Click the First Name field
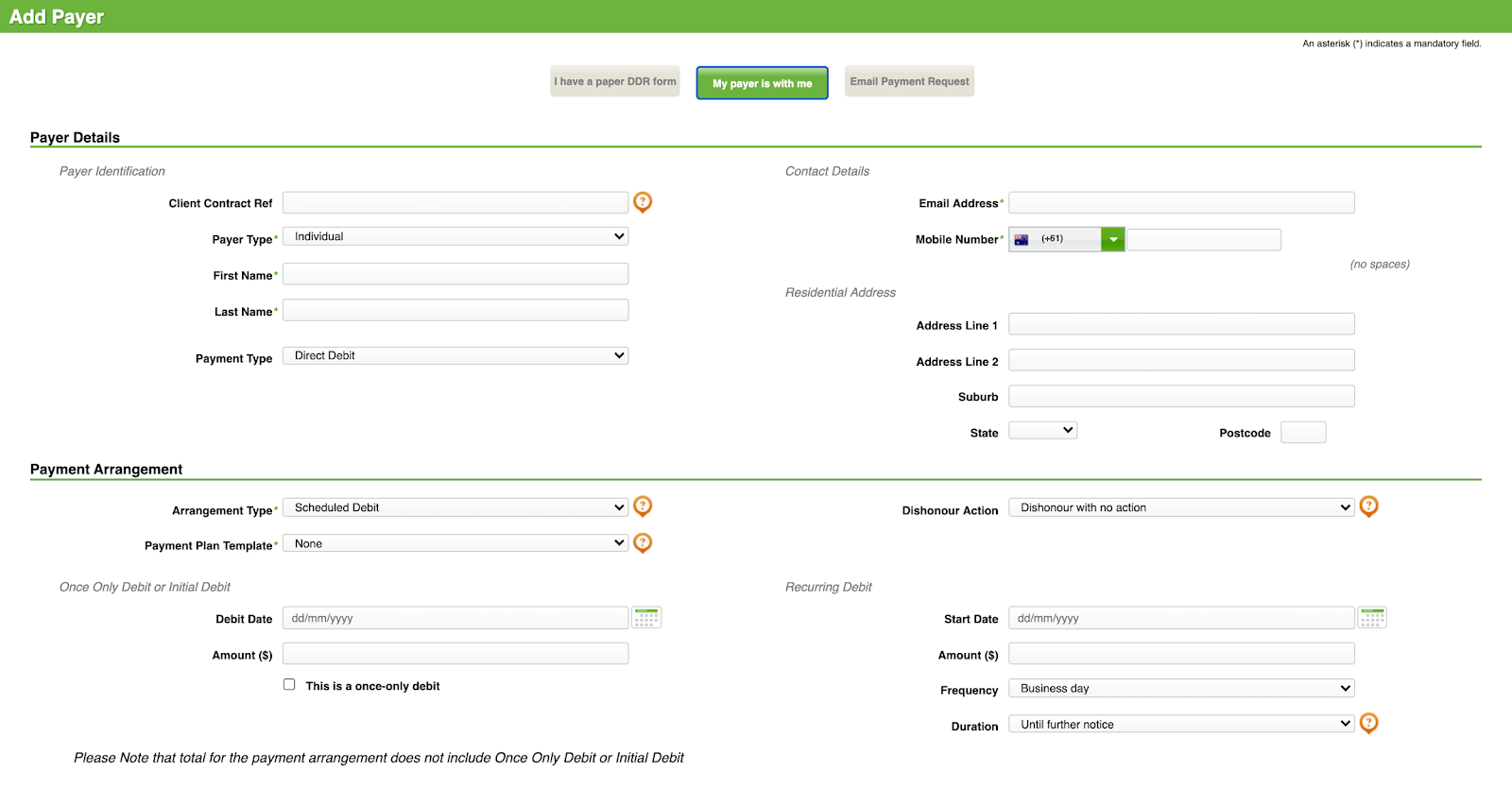 pyautogui.click(x=455, y=274)
